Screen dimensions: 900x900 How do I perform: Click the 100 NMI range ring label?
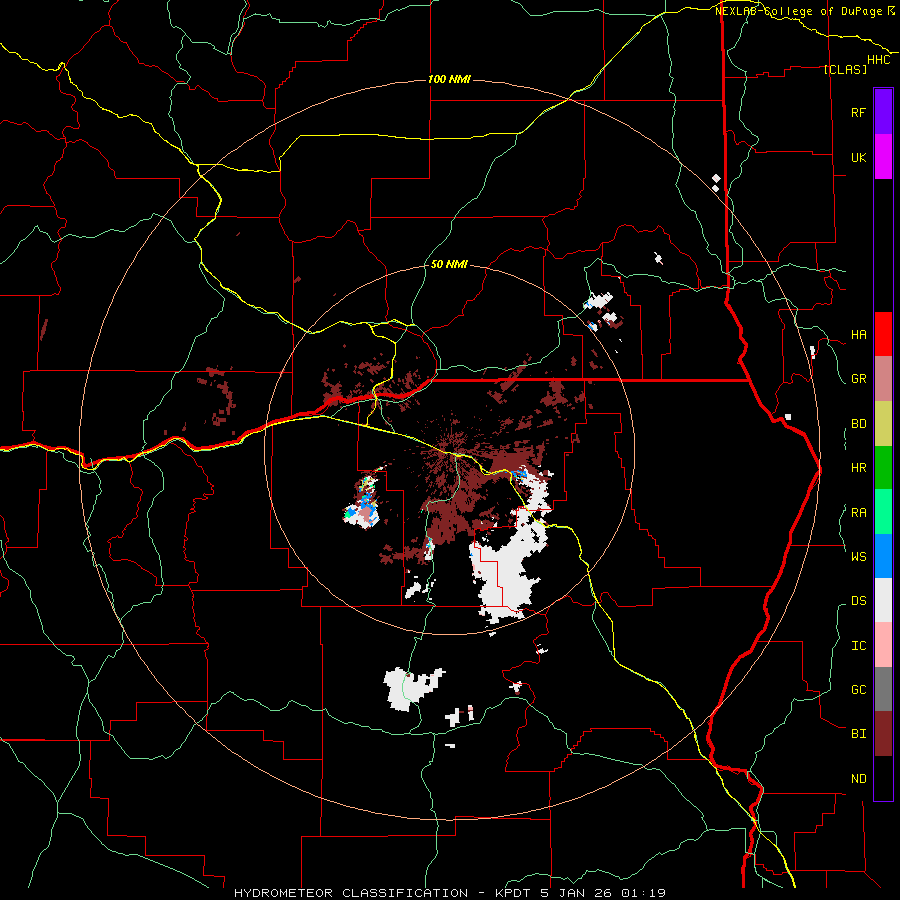(x=449, y=79)
